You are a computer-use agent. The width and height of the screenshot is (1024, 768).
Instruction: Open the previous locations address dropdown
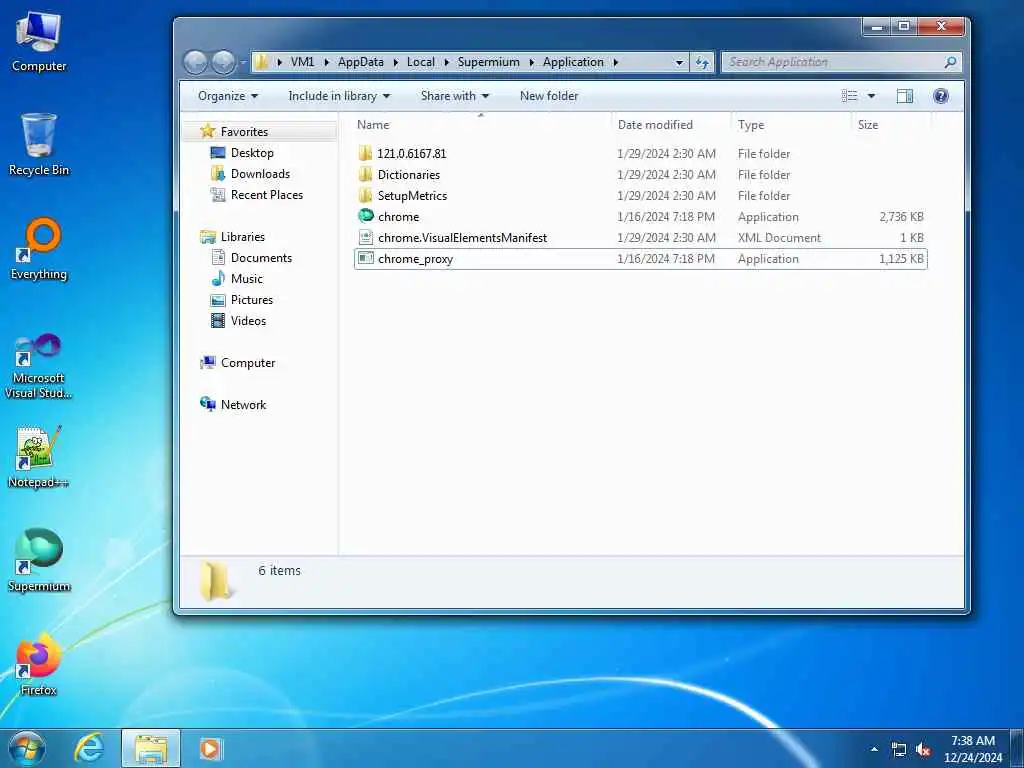click(x=679, y=62)
